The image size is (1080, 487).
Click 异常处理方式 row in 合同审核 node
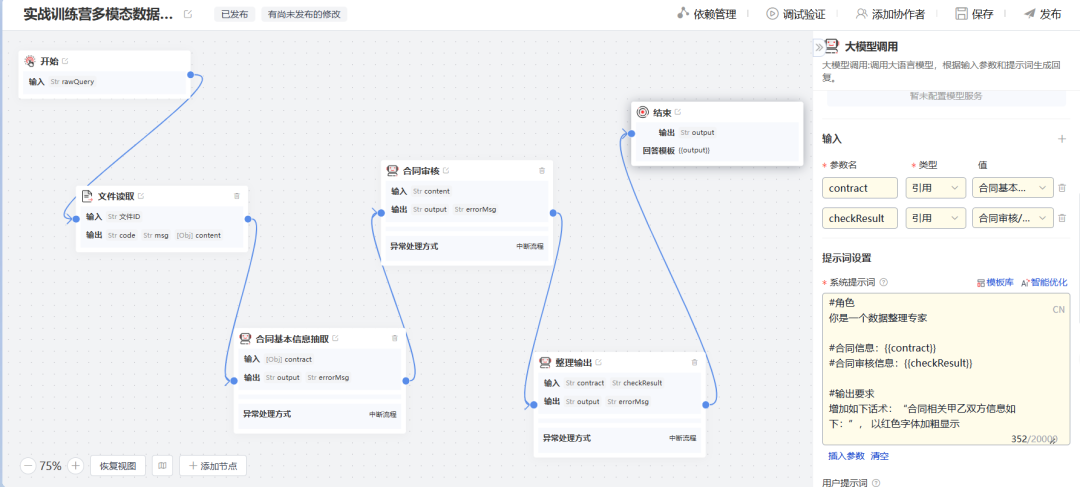click(x=467, y=246)
